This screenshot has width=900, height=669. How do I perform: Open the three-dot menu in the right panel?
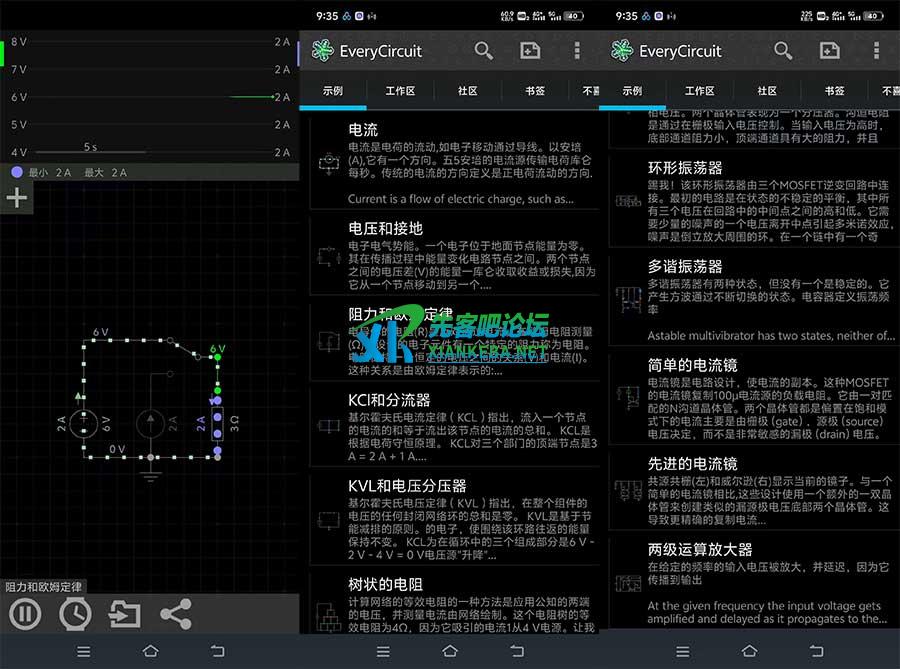tap(876, 51)
